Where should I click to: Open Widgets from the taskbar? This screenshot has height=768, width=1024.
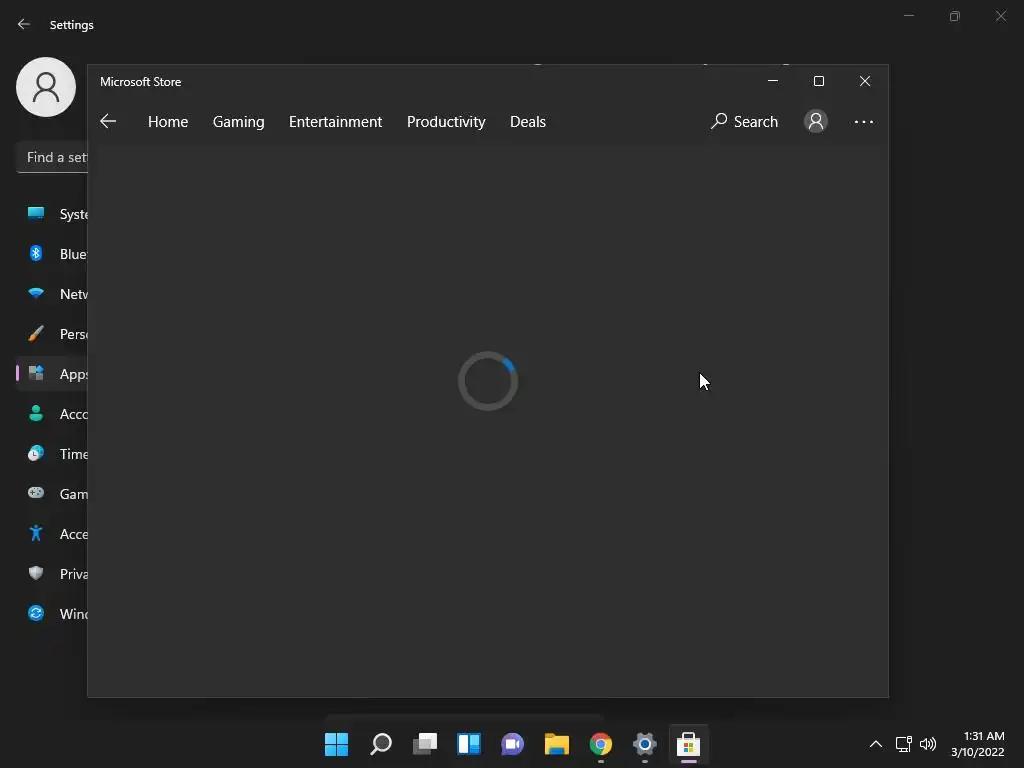469,744
